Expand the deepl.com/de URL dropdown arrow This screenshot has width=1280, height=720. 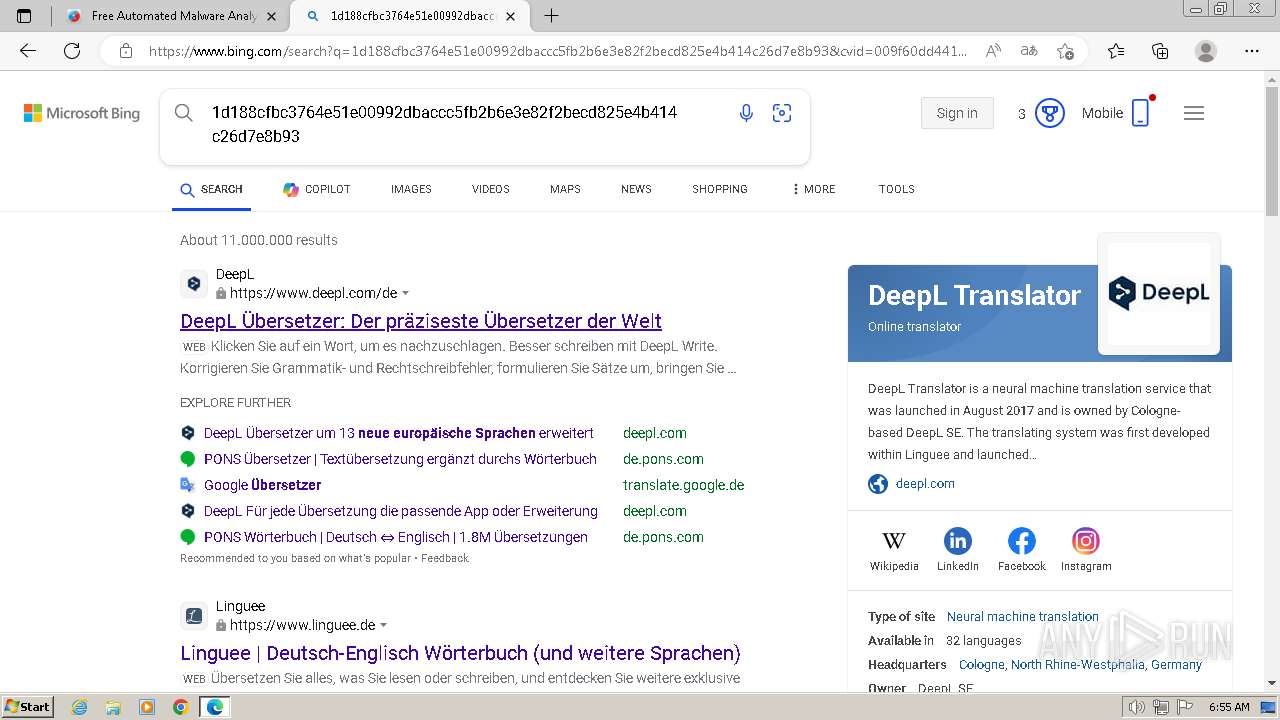coord(405,293)
